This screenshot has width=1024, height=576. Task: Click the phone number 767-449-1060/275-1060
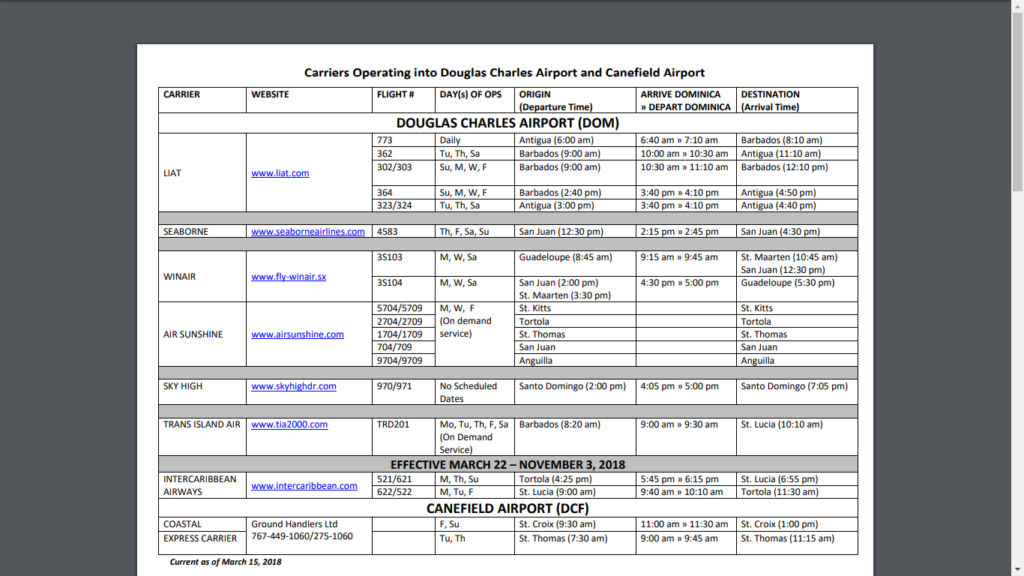302,537
